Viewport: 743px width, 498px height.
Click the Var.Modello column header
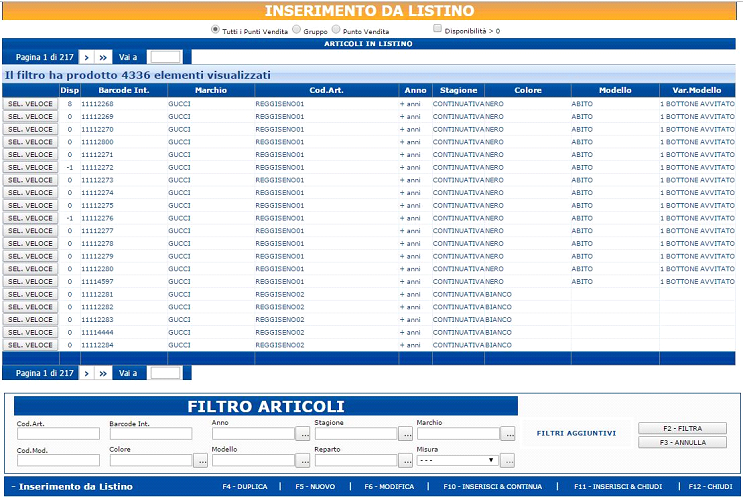(x=697, y=90)
